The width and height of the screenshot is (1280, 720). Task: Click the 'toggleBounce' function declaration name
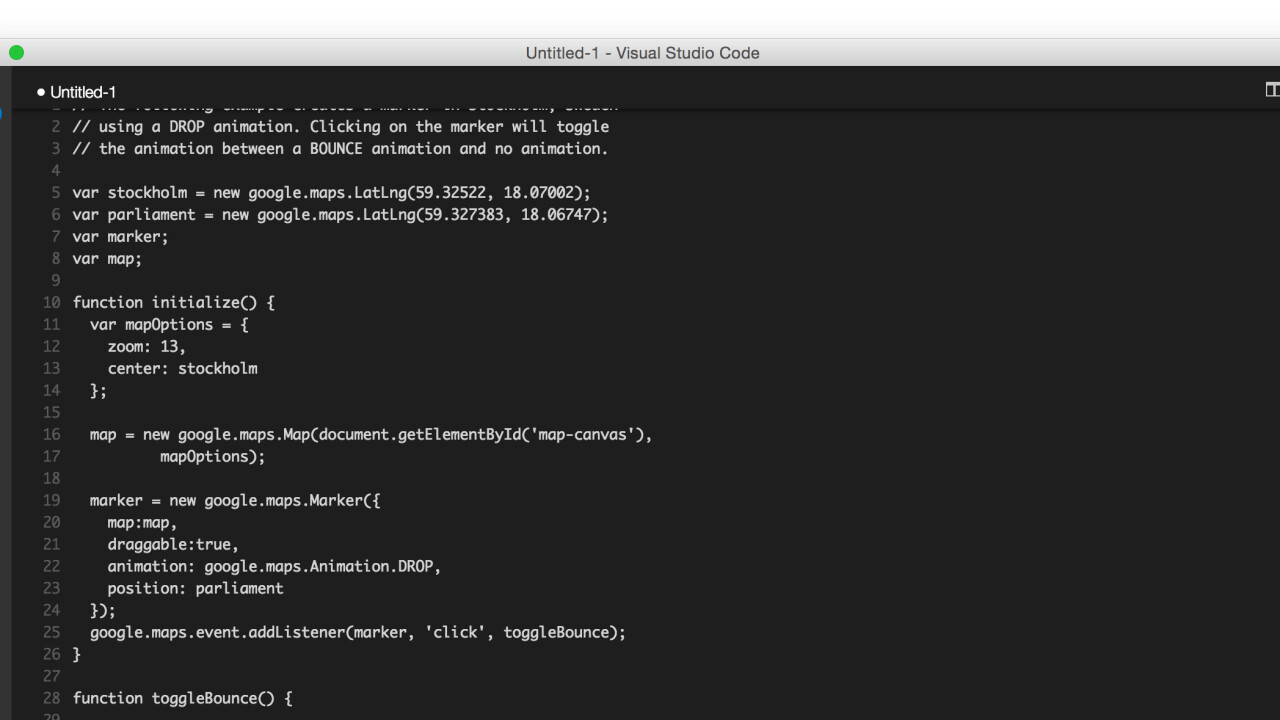204,699
